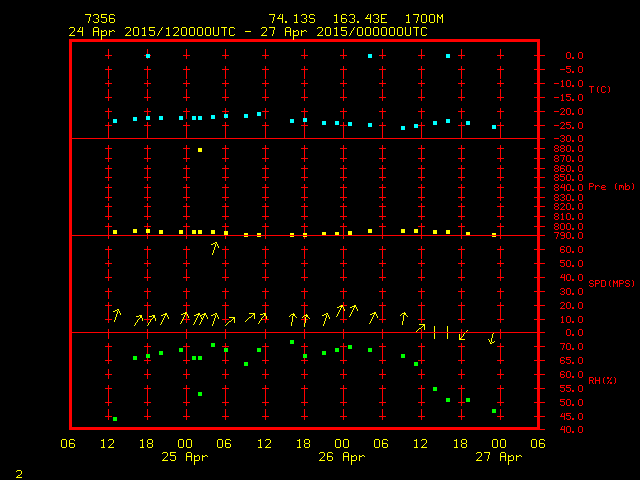This screenshot has height=480, width=640.
Task: Click the last downward-pointing wind arrow
Action: click(492, 338)
